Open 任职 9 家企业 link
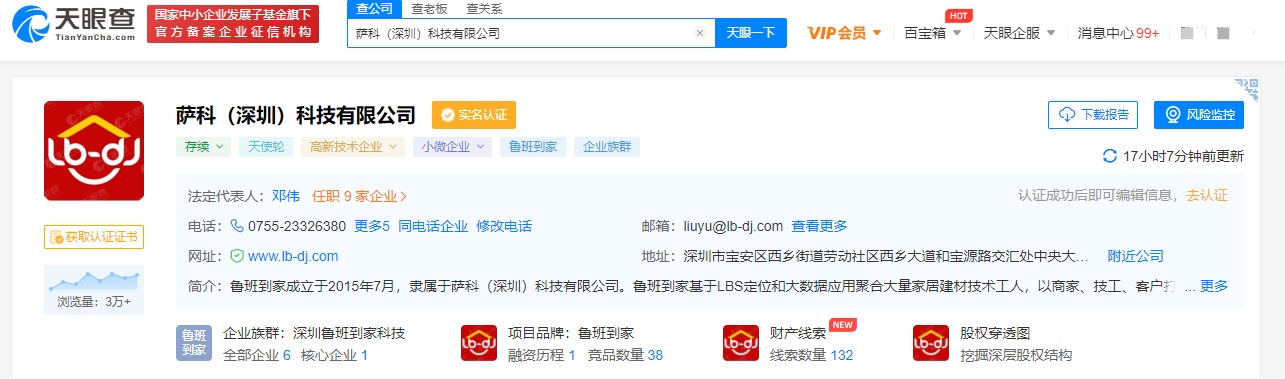This screenshot has height=379, width=1285. click(360, 196)
